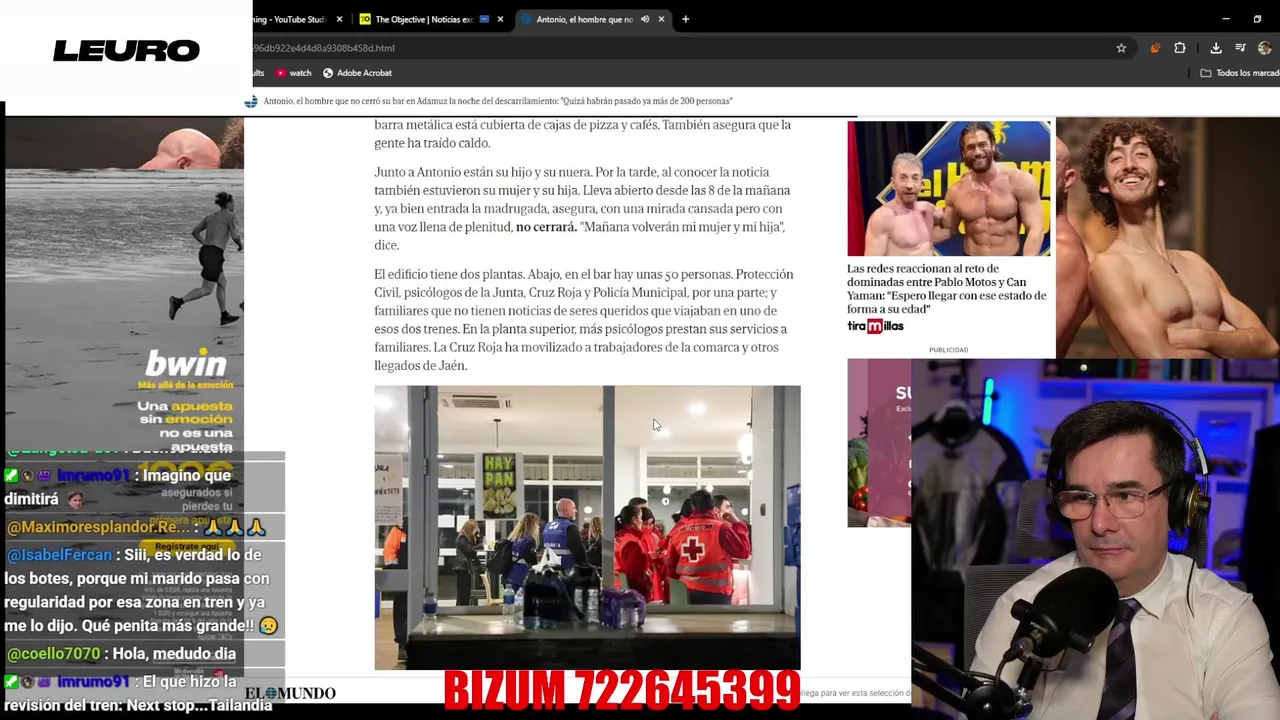
Task: Click the El Mundo logo at page bottom
Action: click(290, 693)
